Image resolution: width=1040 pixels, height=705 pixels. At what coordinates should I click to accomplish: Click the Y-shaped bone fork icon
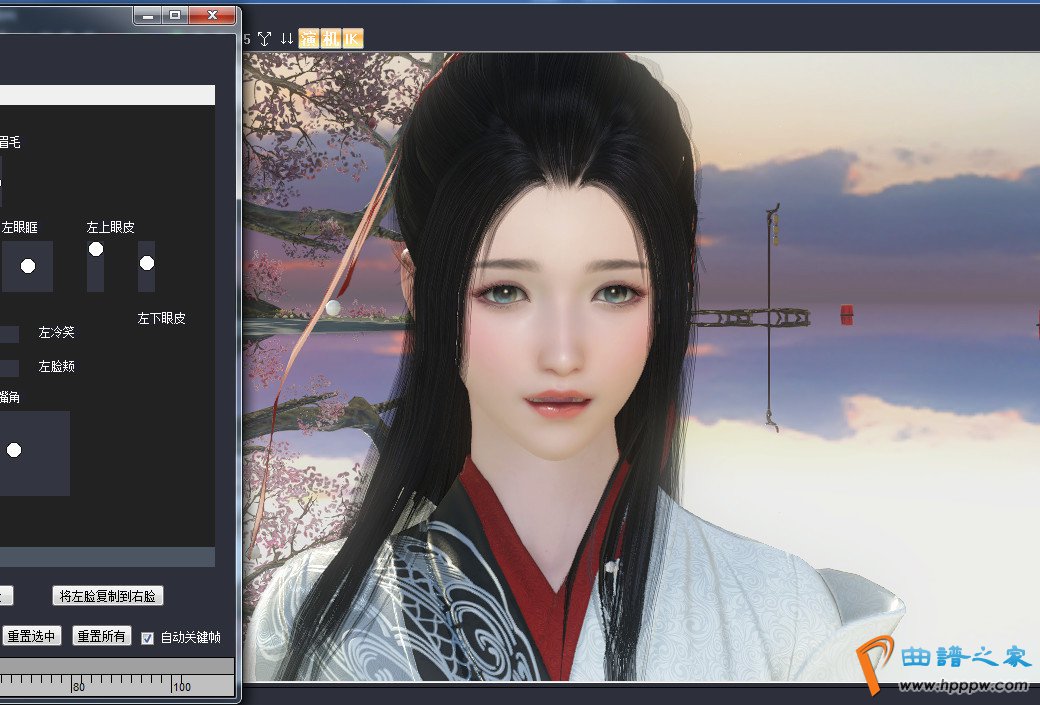pos(265,39)
